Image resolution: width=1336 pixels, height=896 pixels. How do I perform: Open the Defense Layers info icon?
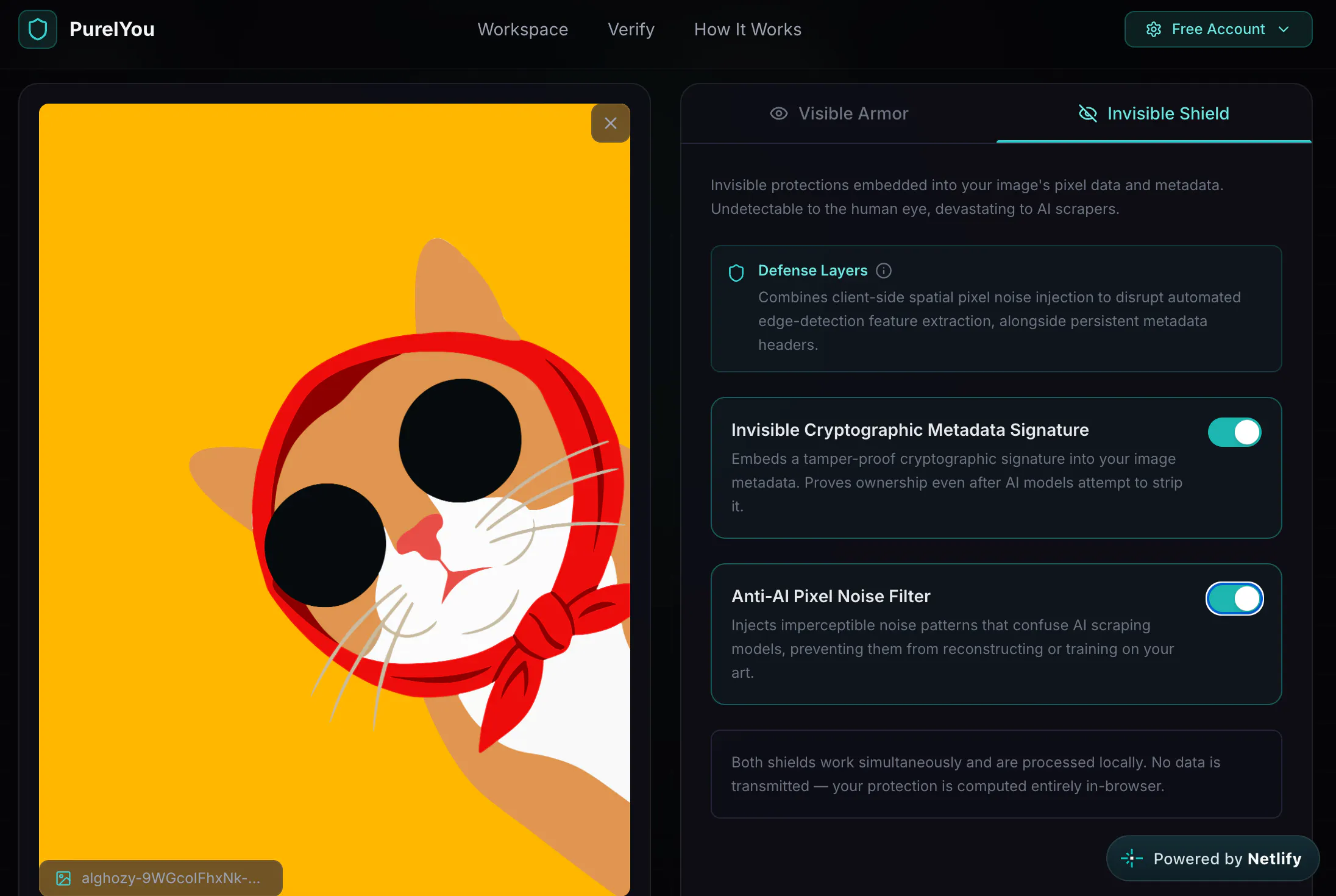pos(884,271)
